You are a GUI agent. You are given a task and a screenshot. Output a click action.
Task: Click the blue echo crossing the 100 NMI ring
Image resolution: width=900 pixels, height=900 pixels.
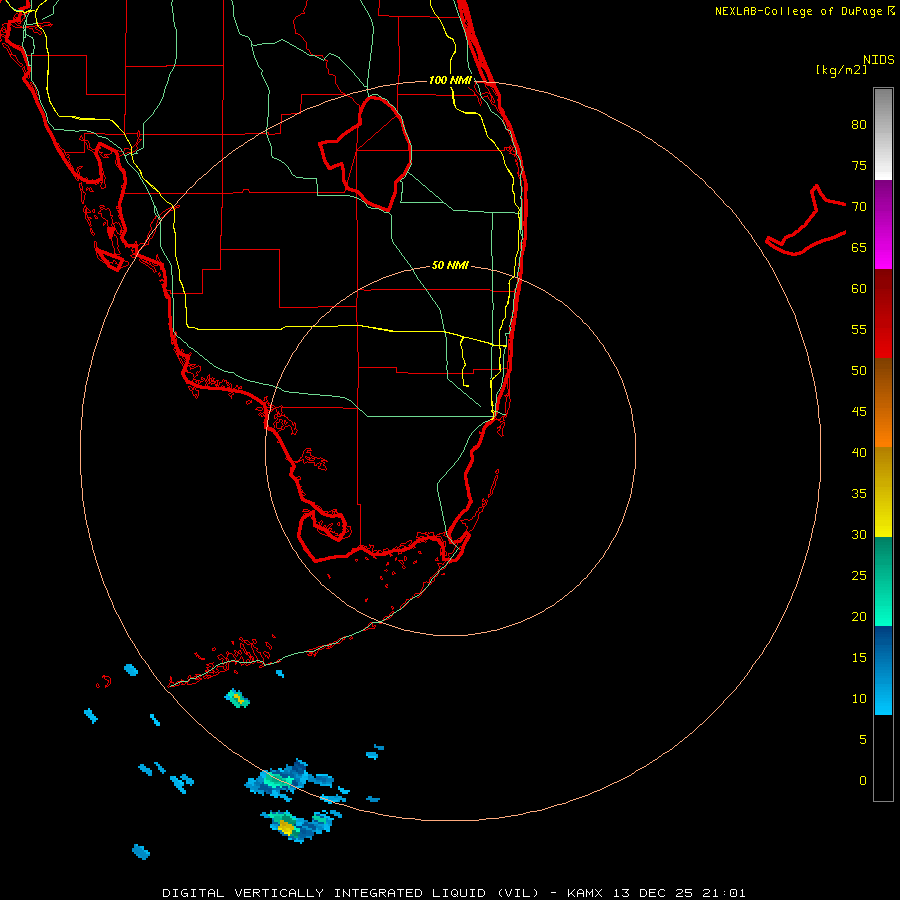pos(288,780)
